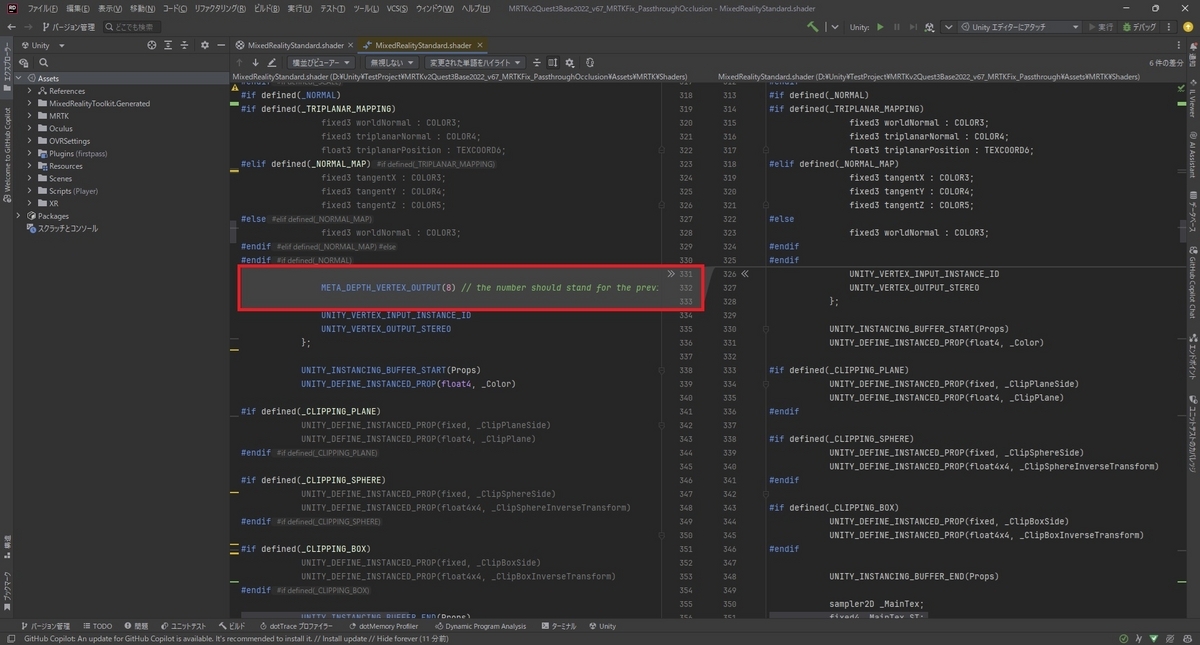Click the Unity pause button
The height and width of the screenshot is (645, 1200).
(897, 27)
